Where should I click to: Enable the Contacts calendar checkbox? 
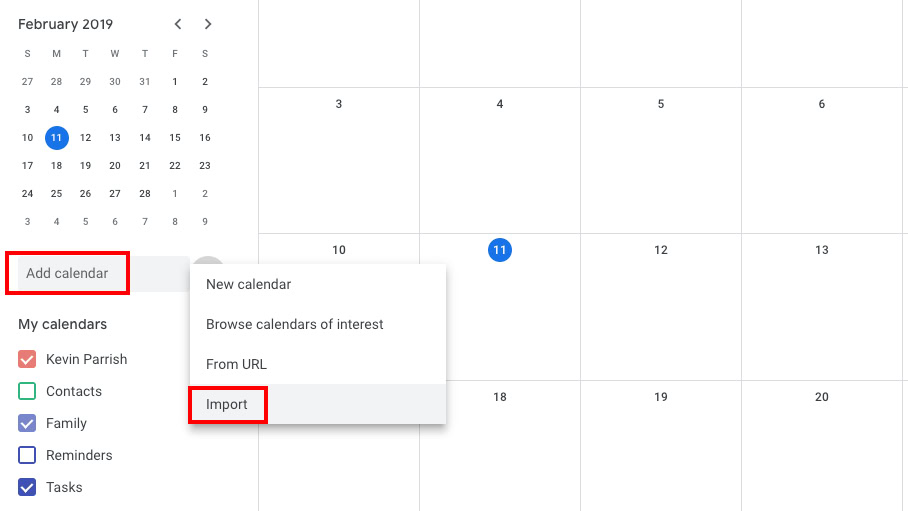click(x=27, y=391)
